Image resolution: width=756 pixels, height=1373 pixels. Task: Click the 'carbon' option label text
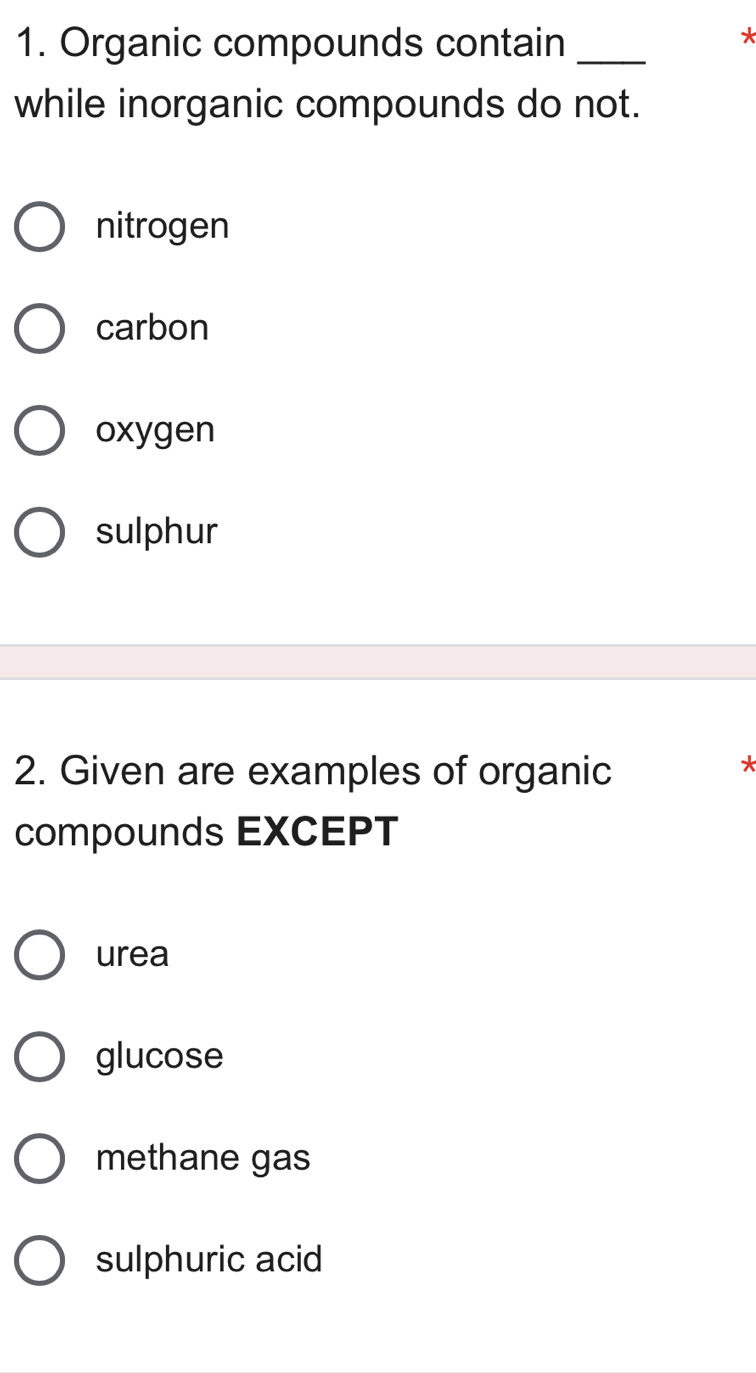point(153,328)
